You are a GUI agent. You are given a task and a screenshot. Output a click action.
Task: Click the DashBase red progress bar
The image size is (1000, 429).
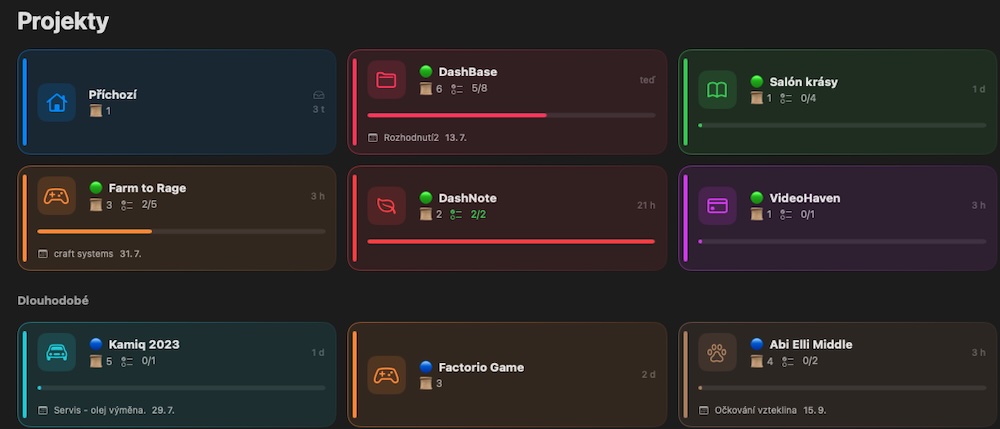coord(511,115)
